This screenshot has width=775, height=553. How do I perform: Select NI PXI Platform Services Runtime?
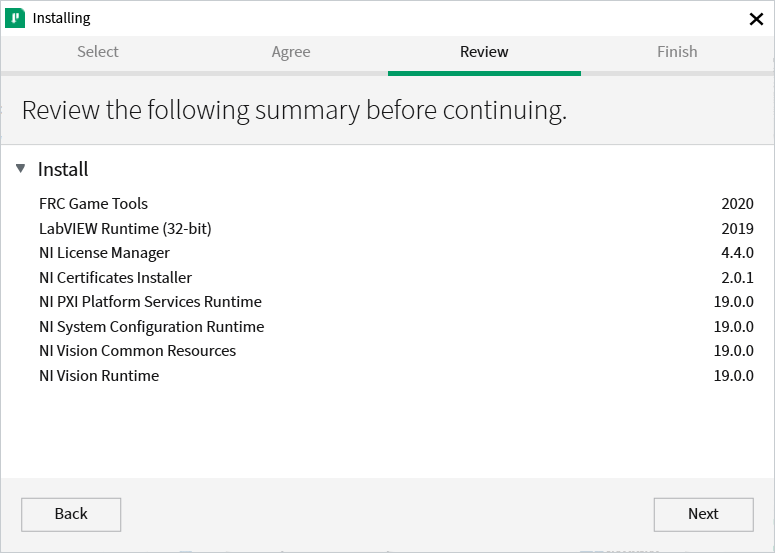click(x=396, y=302)
